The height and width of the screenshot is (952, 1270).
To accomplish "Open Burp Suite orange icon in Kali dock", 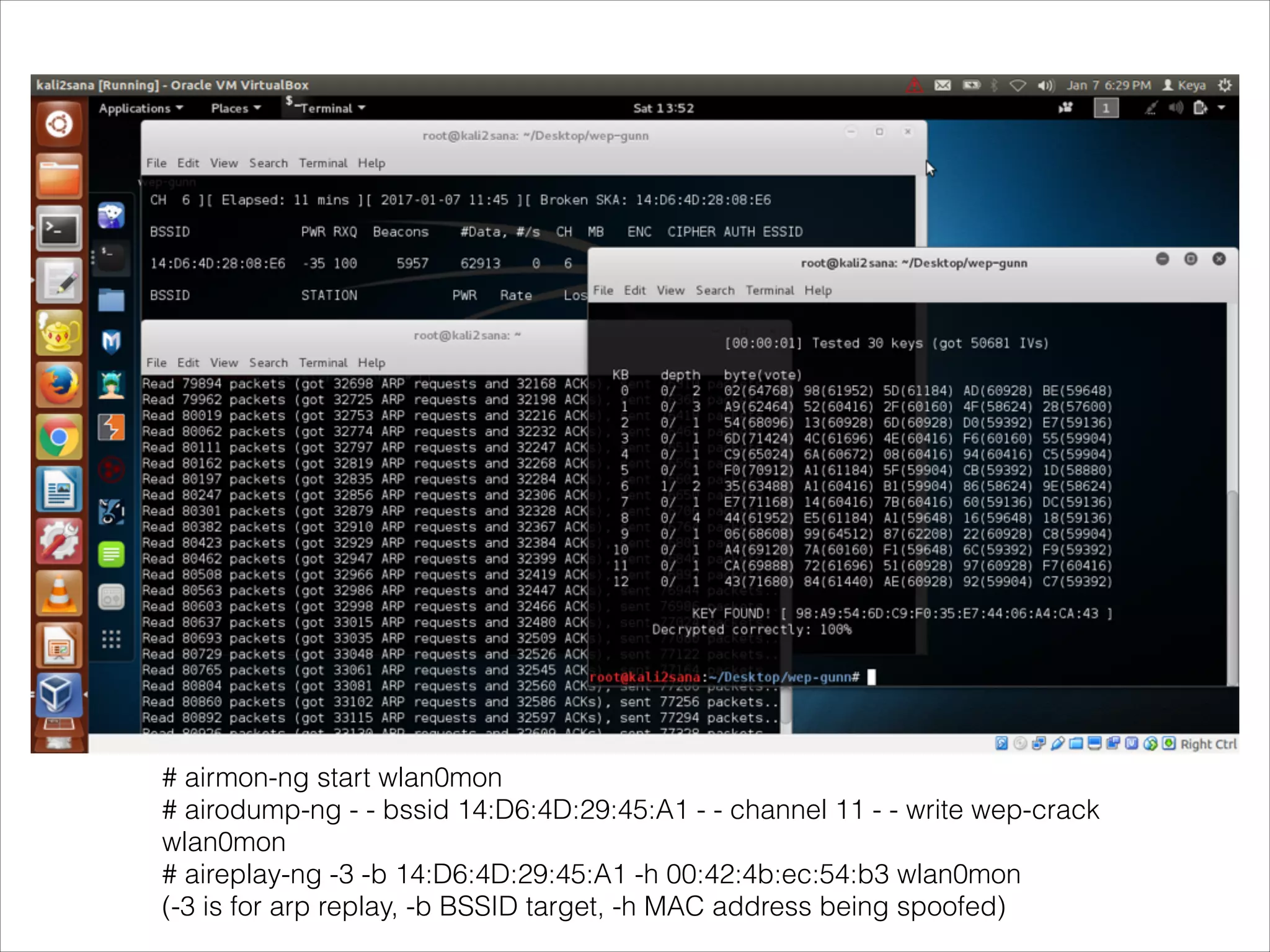I will click(x=111, y=427).
